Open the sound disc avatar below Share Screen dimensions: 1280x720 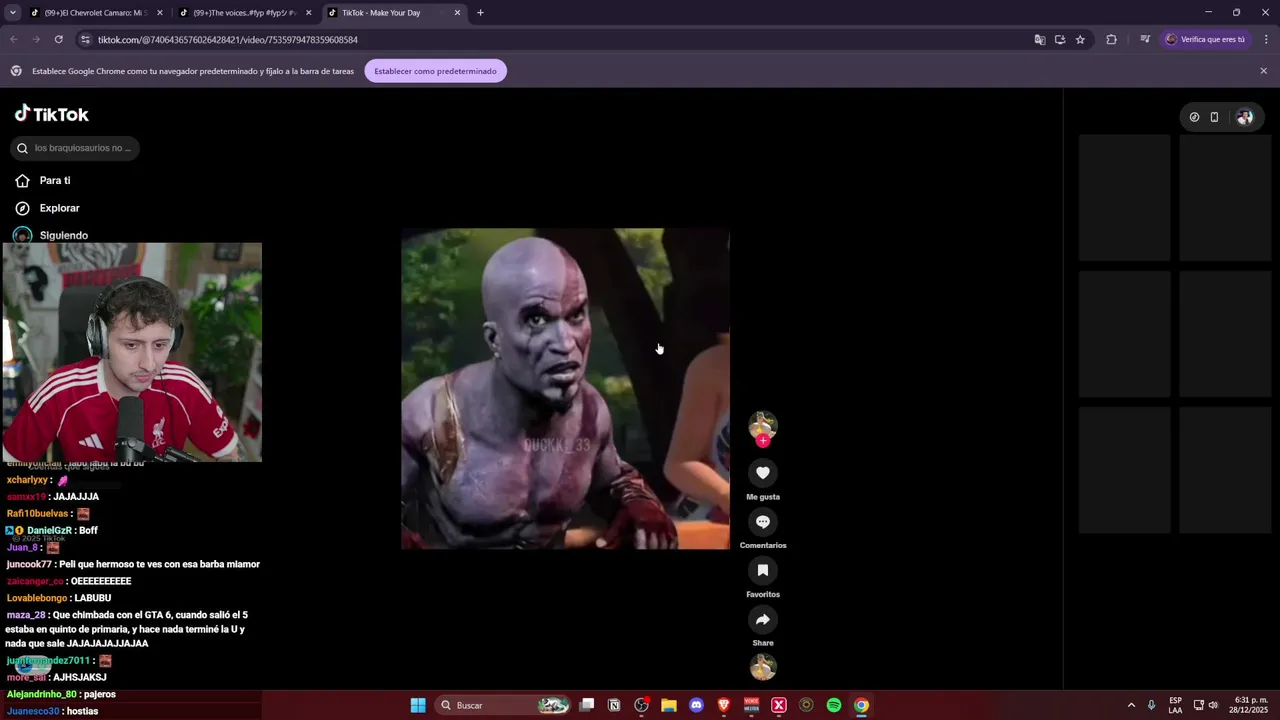click(763, 667)
